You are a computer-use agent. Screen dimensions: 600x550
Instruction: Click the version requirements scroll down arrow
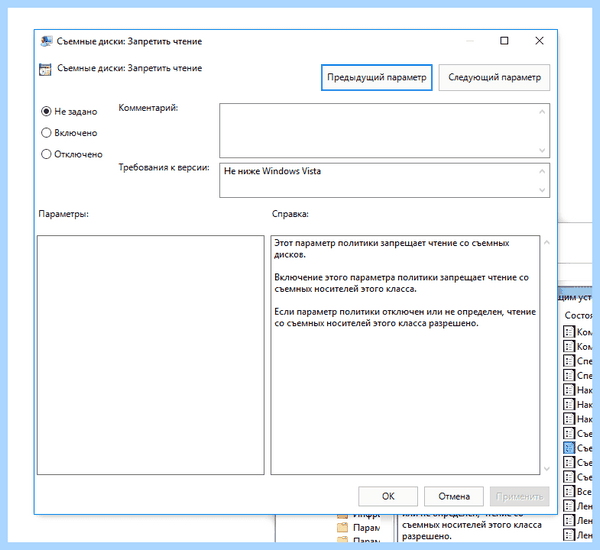pyautogui.click(x=542, y=190)
